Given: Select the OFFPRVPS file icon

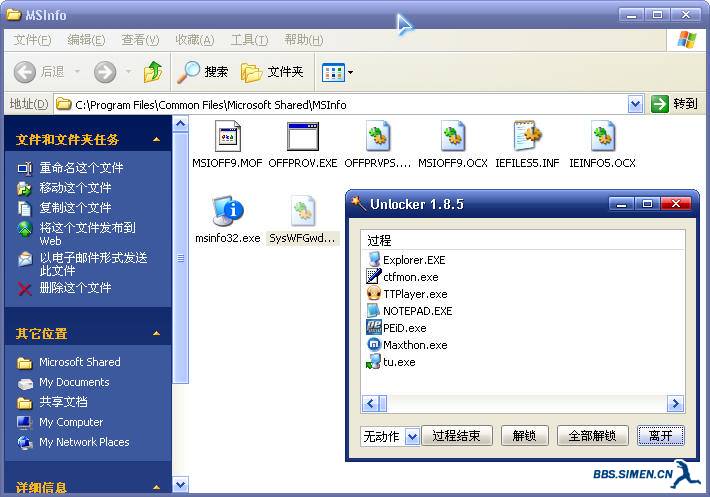Looking at the screenshot, I should [x=378, y=136].
